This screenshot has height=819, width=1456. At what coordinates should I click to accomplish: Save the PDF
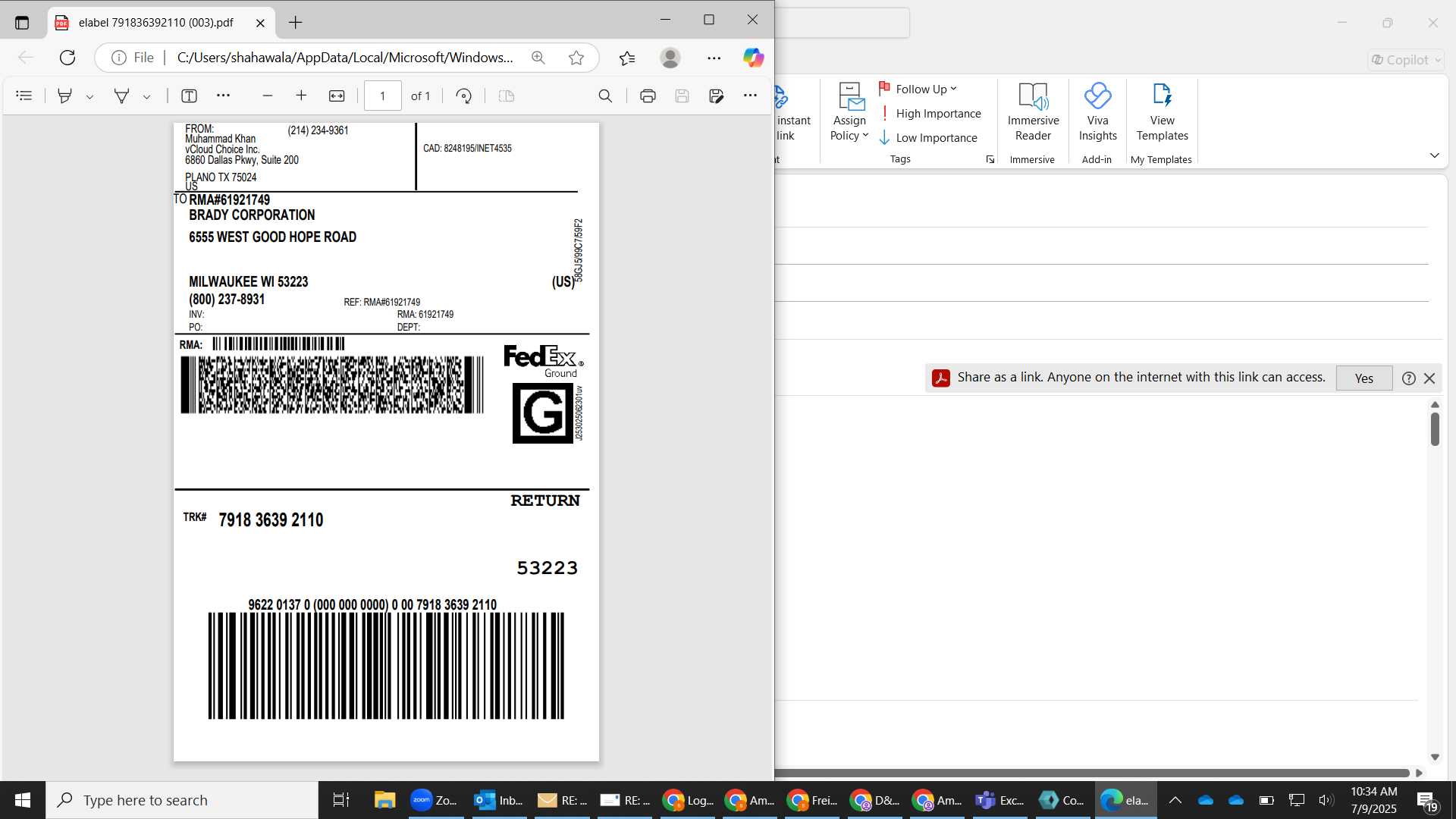point(682,96)
